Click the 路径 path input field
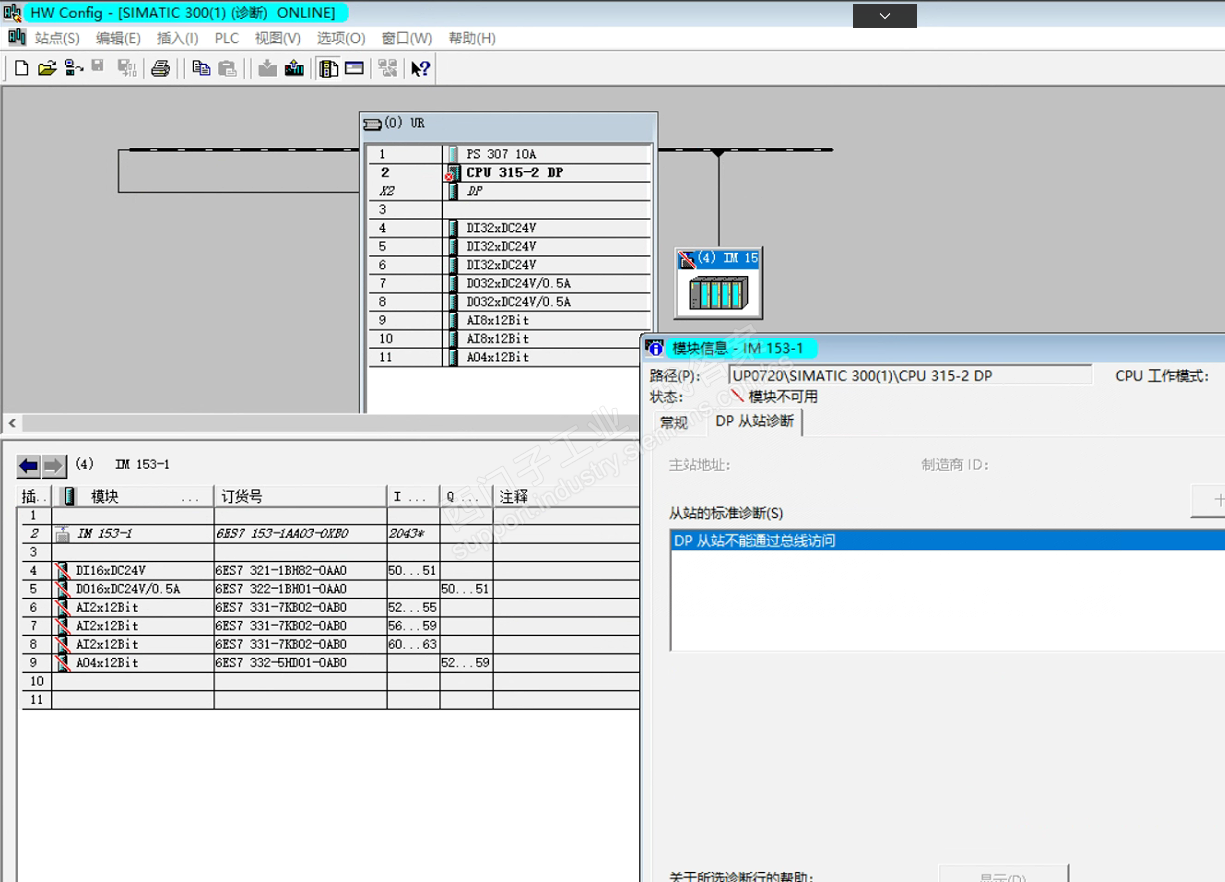Screen dimensions: 1225x882 pos(910,376)
